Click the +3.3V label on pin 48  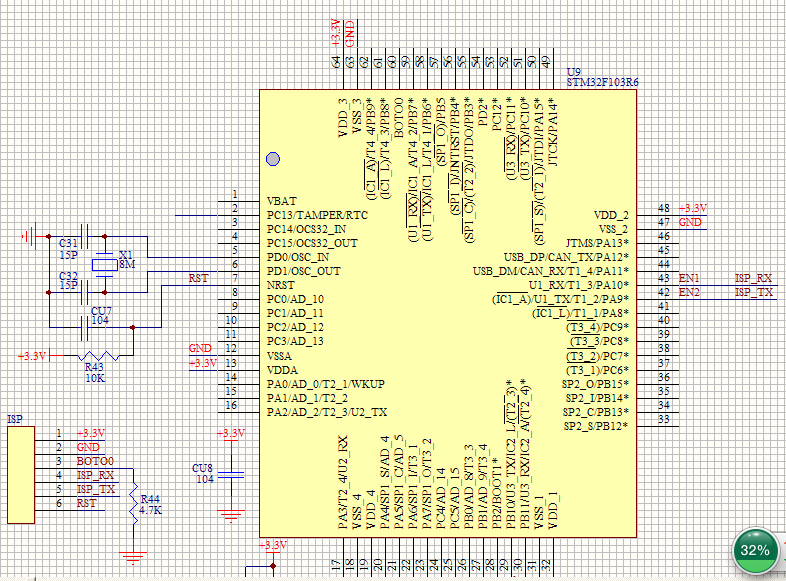(693, 208)
